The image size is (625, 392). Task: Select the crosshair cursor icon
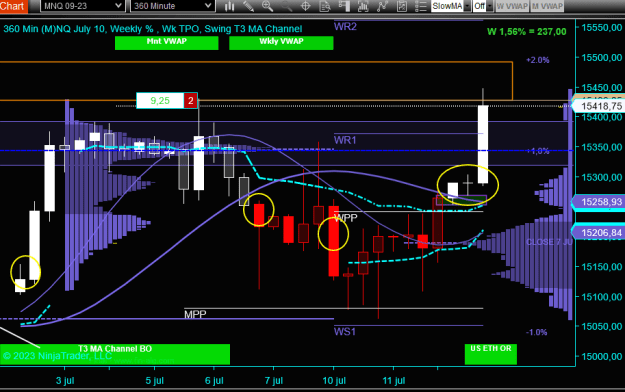pyautogui.click(x=305, y=6)
